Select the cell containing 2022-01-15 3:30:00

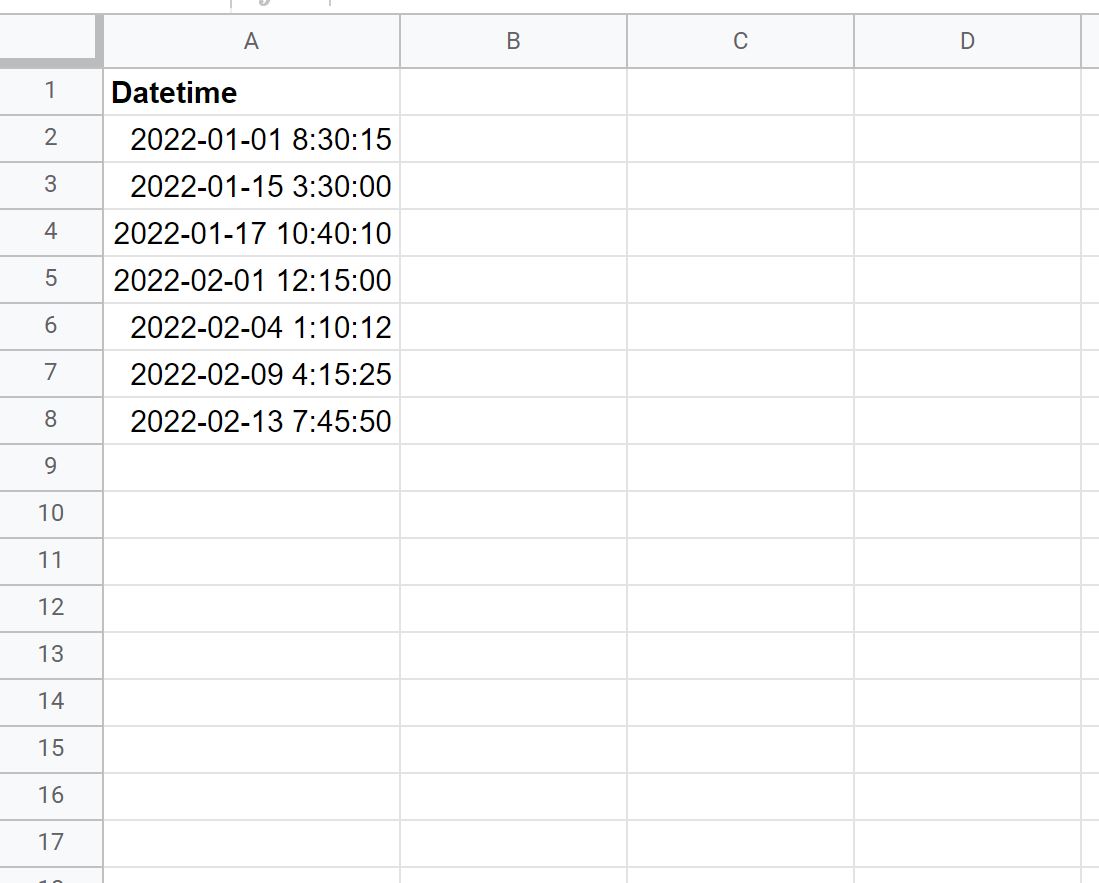[251, 186]
